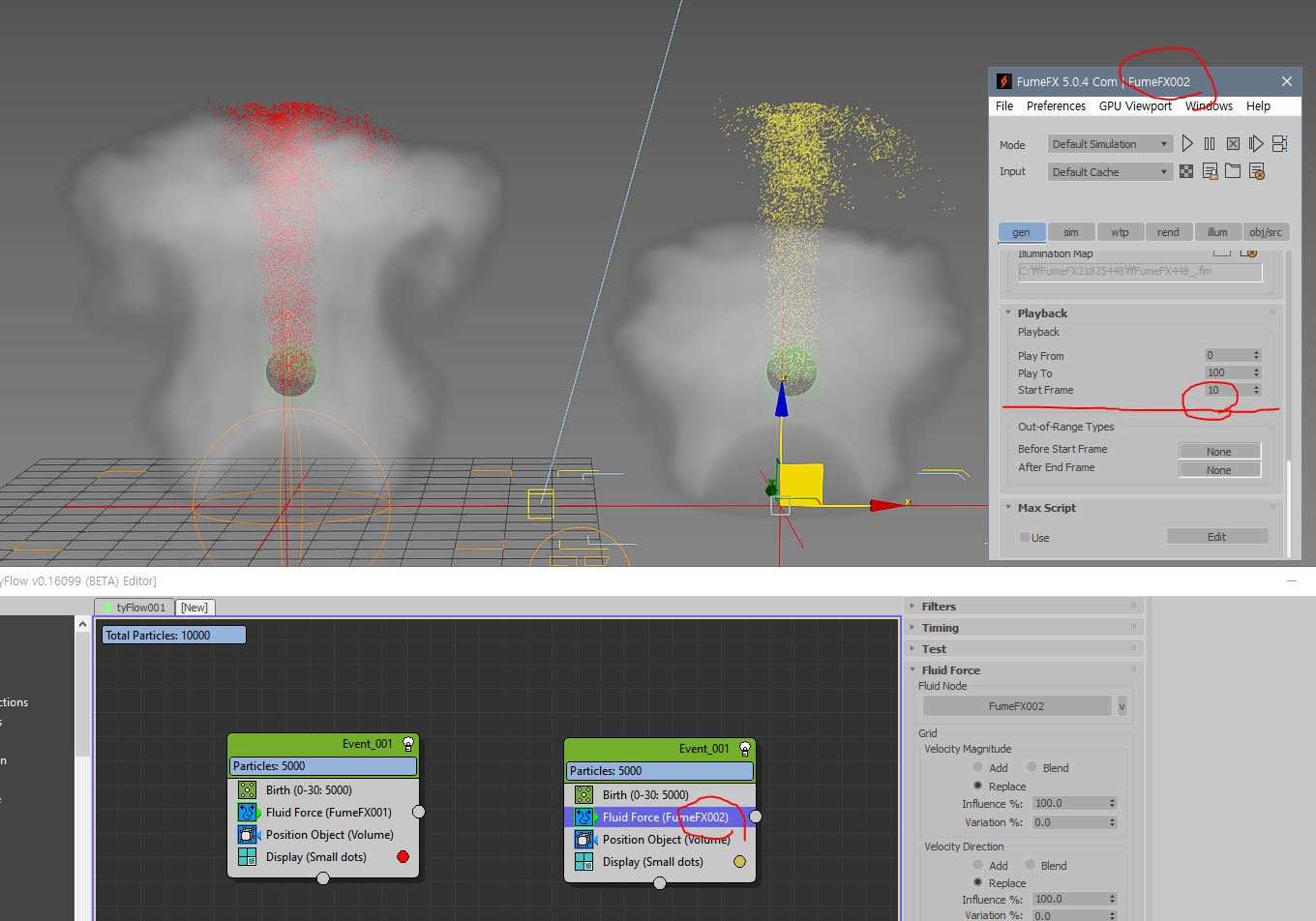Click the v button beside FumeFX002 node
This screenshot has width=1316, height=921.
pyautogui.click(x=1122, y=706)
